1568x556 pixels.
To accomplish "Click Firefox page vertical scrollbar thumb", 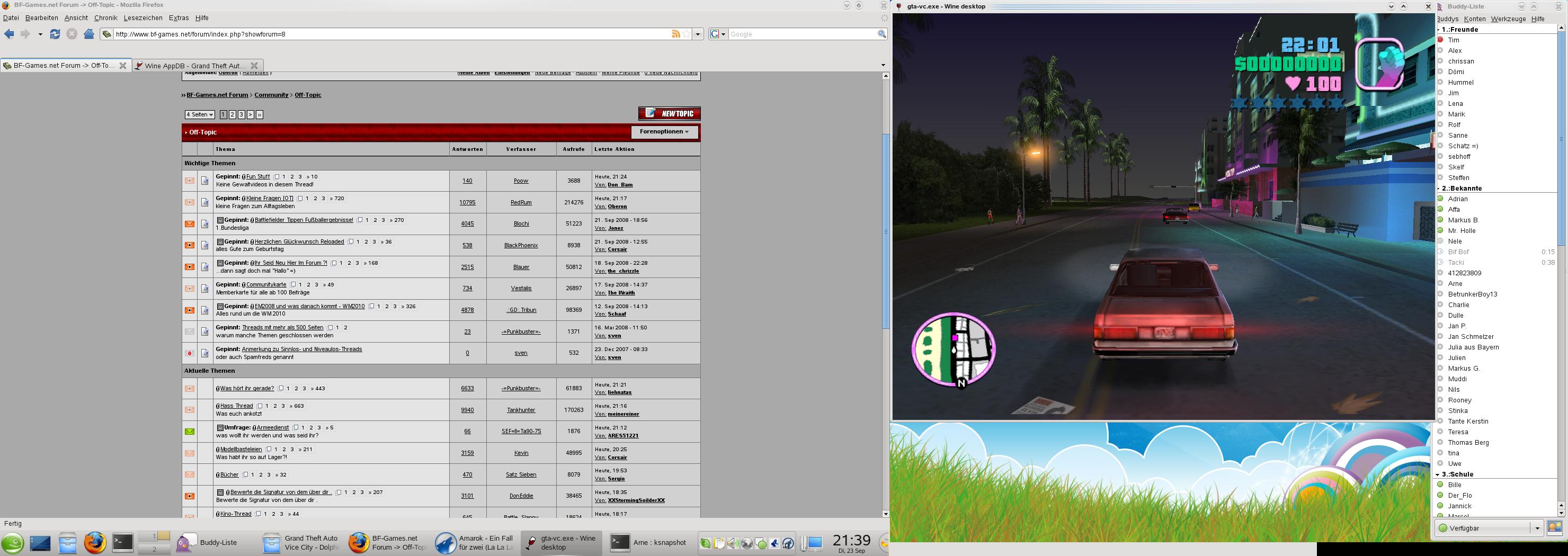I will (886, 231).
